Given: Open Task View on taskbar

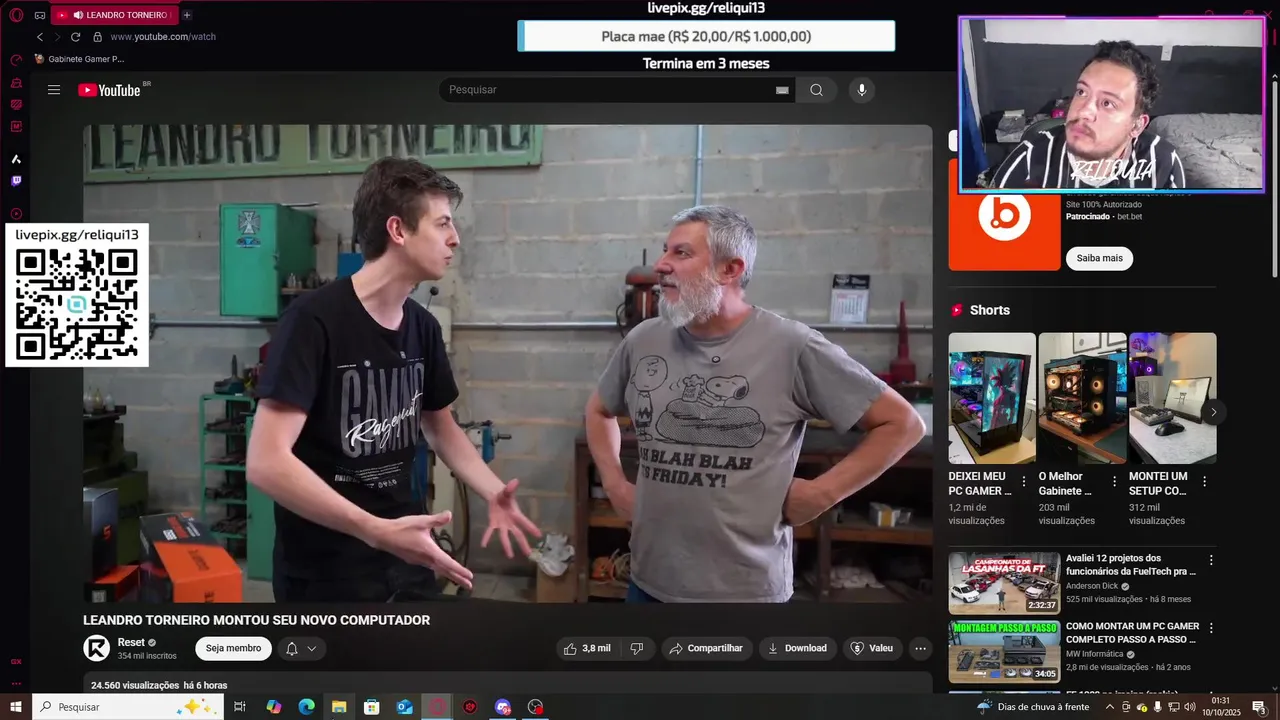Looking at the screenshot, I should click(240, 707).
